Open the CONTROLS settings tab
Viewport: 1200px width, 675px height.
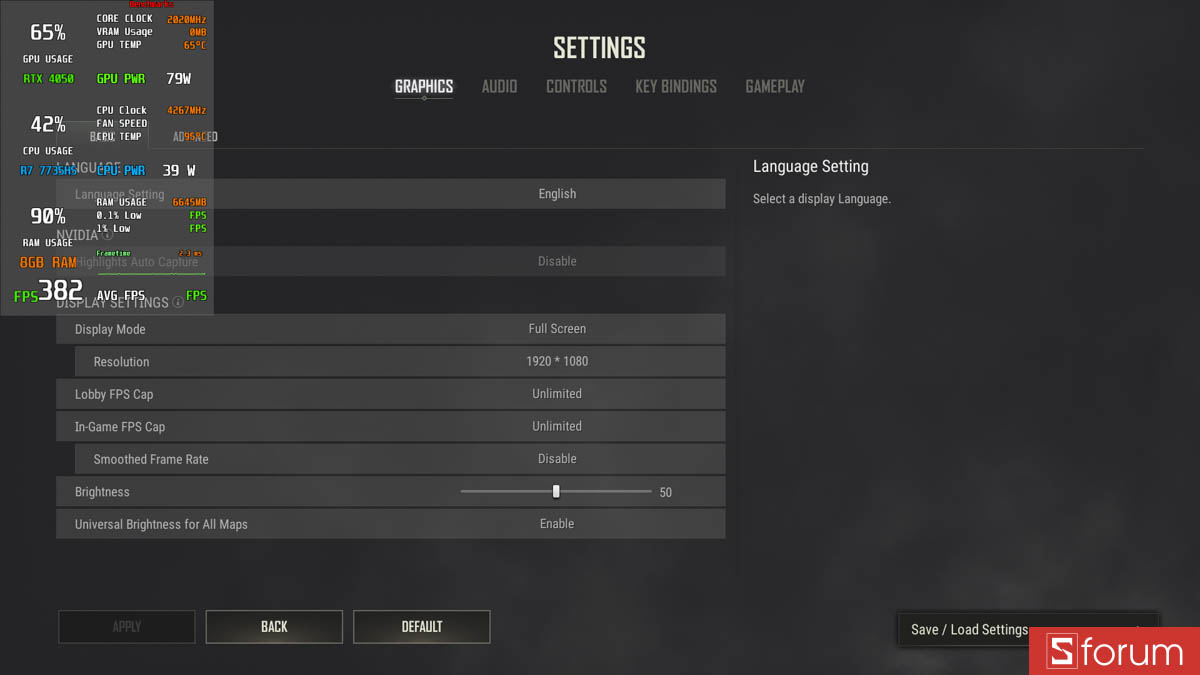point(576,87)
